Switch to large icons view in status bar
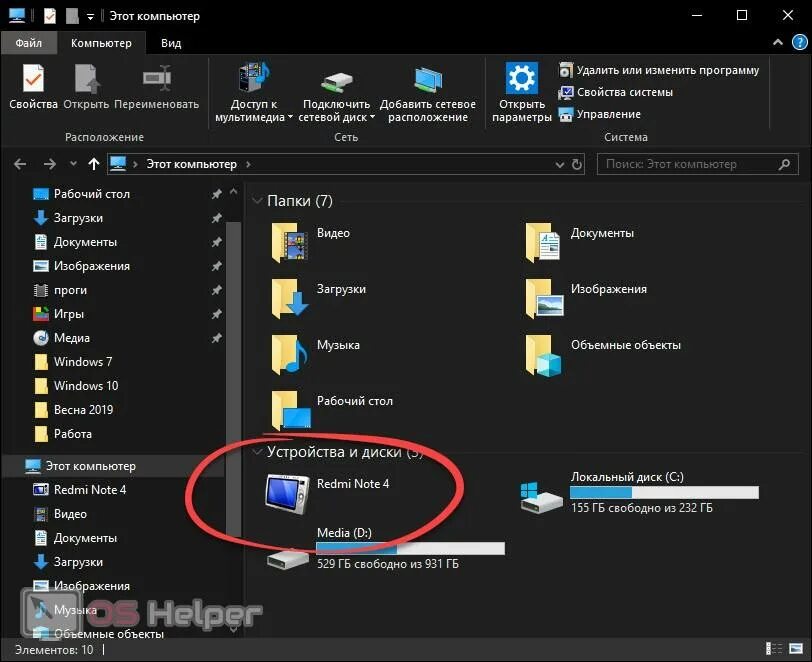 tap(796, 649)
